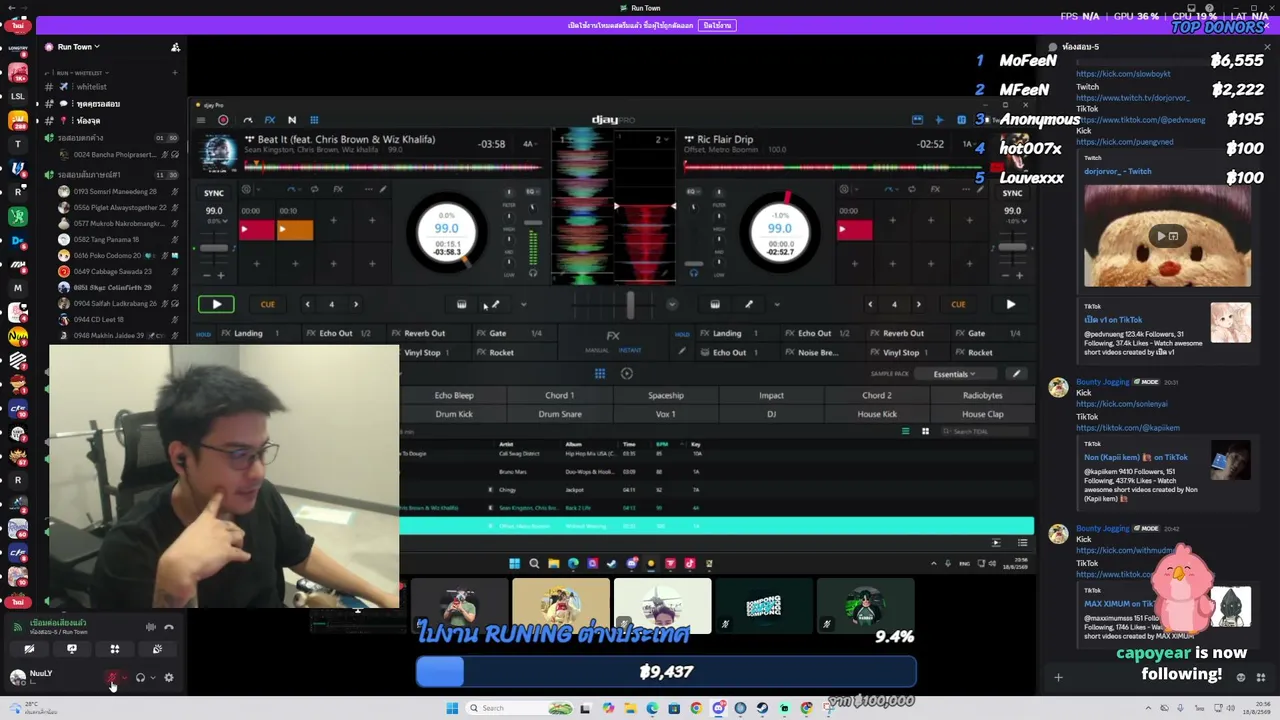Toggle SYNC on deck 2
The width and height of the screenshot is (1280, 720).
[x=1012, y=193]
